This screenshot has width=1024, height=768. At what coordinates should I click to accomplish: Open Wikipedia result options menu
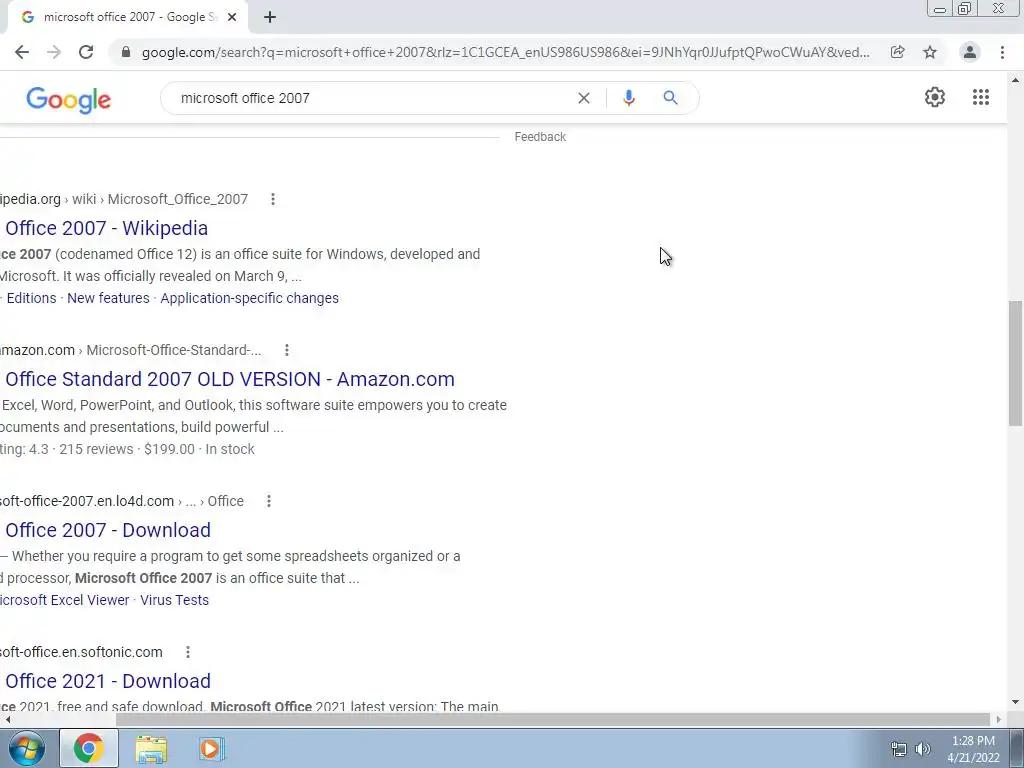273,199
